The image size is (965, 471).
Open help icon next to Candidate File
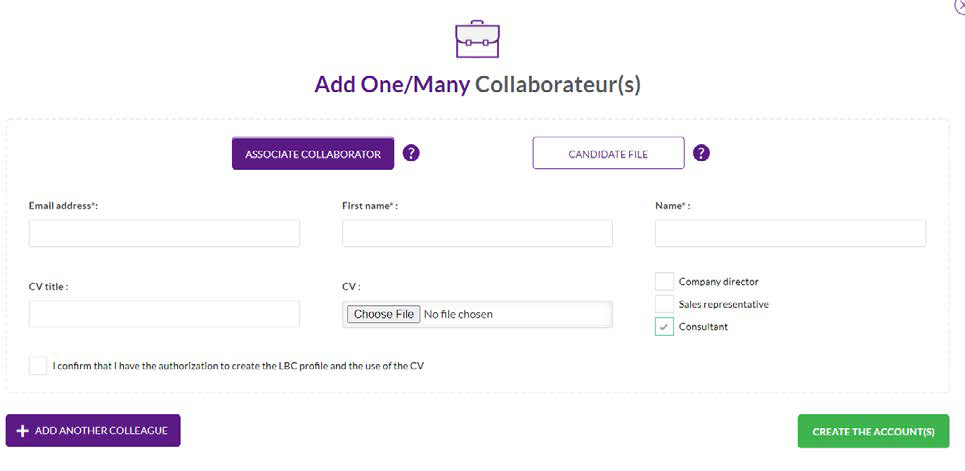click(x=701, y=153)
